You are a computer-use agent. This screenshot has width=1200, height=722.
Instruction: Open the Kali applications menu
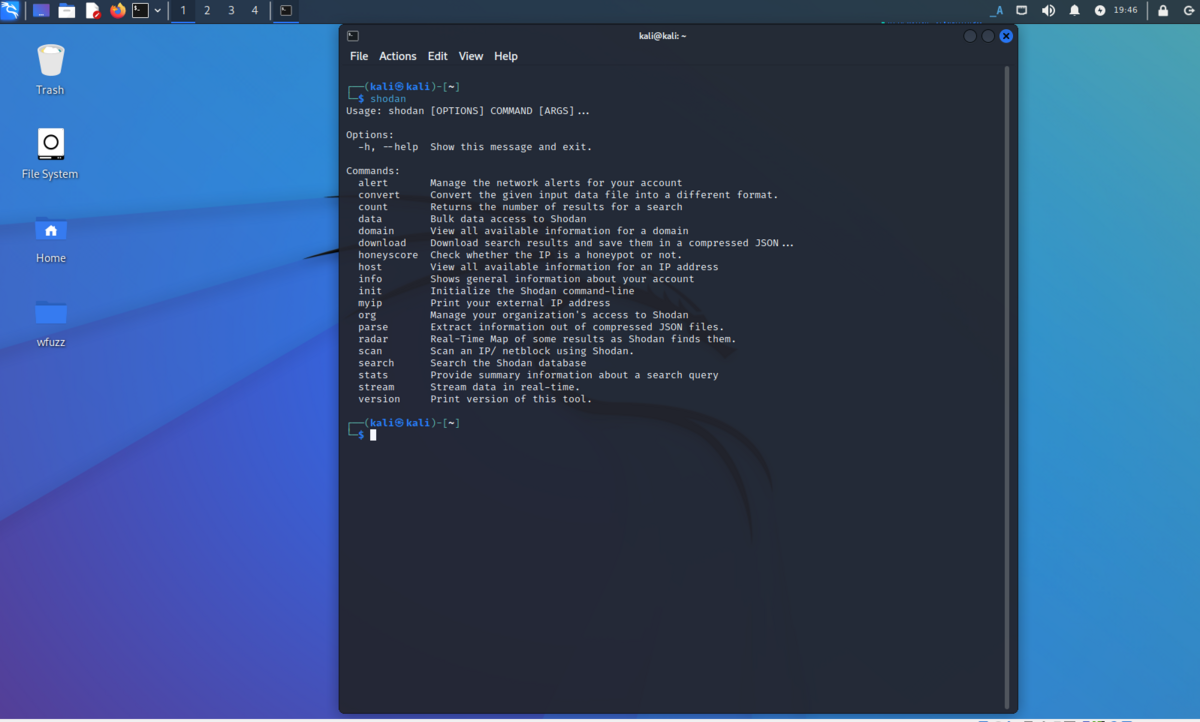click(10, 11)
